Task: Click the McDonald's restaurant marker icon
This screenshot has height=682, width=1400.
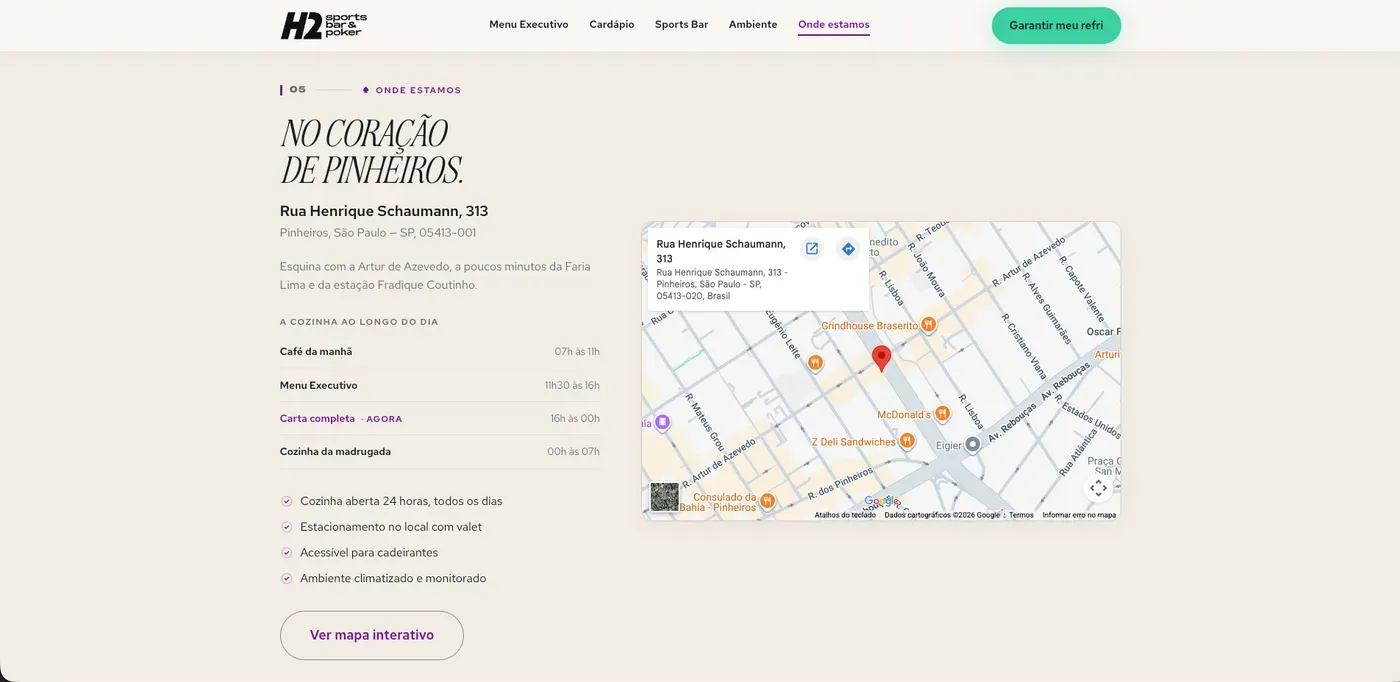Action: coord(942,413)
